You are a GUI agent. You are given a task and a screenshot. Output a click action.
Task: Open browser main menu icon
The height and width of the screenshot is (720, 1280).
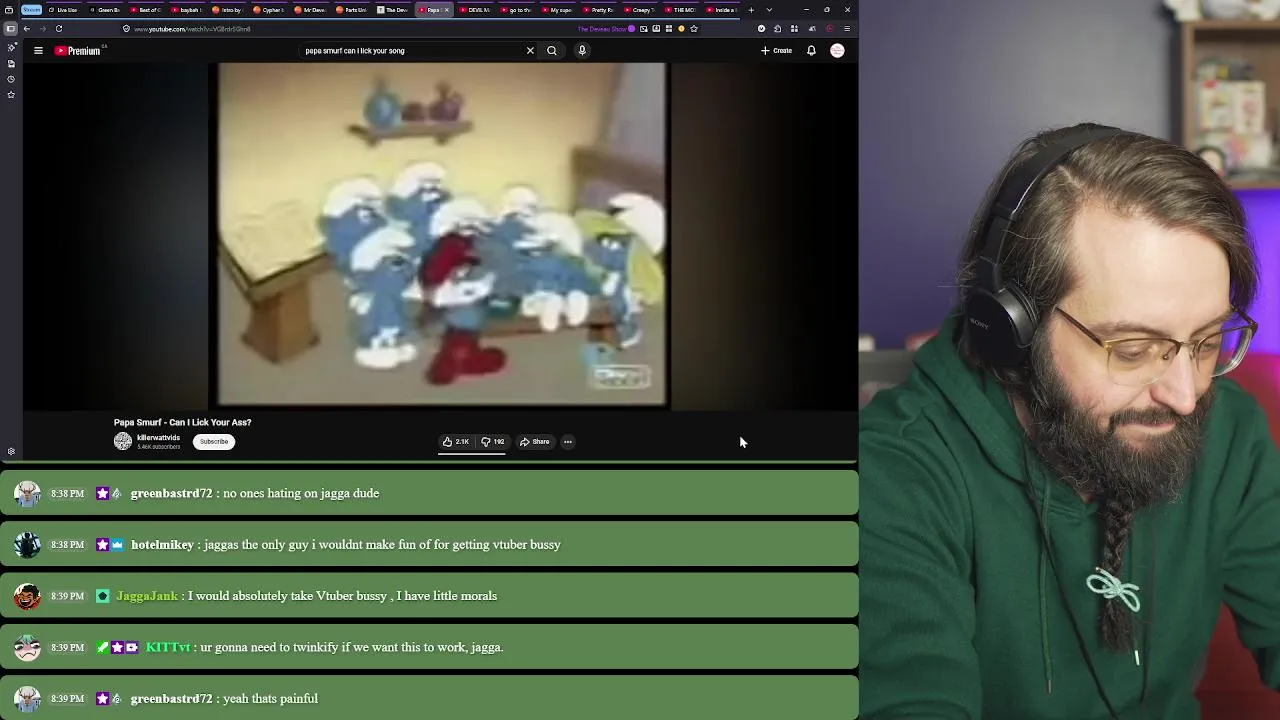click(847, 29)
